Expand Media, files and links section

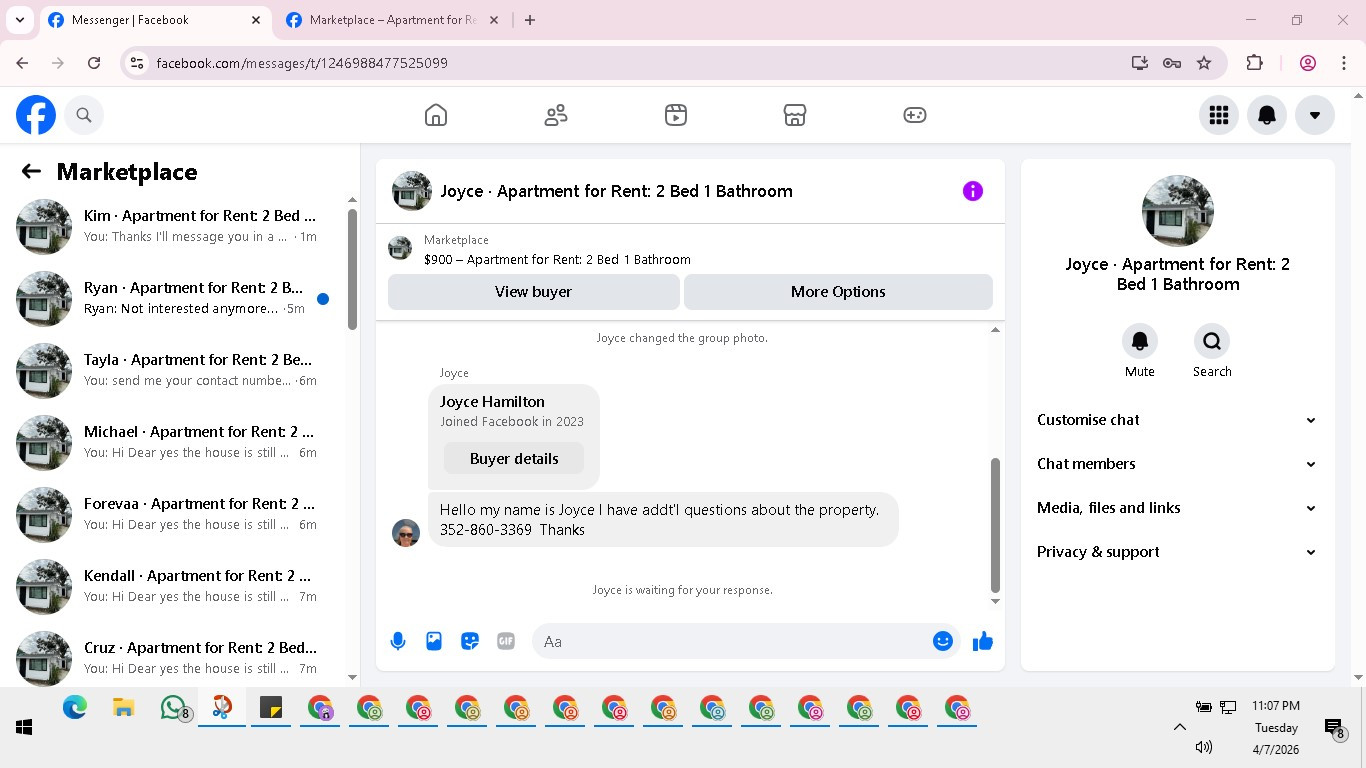(x=1177, y=508)
